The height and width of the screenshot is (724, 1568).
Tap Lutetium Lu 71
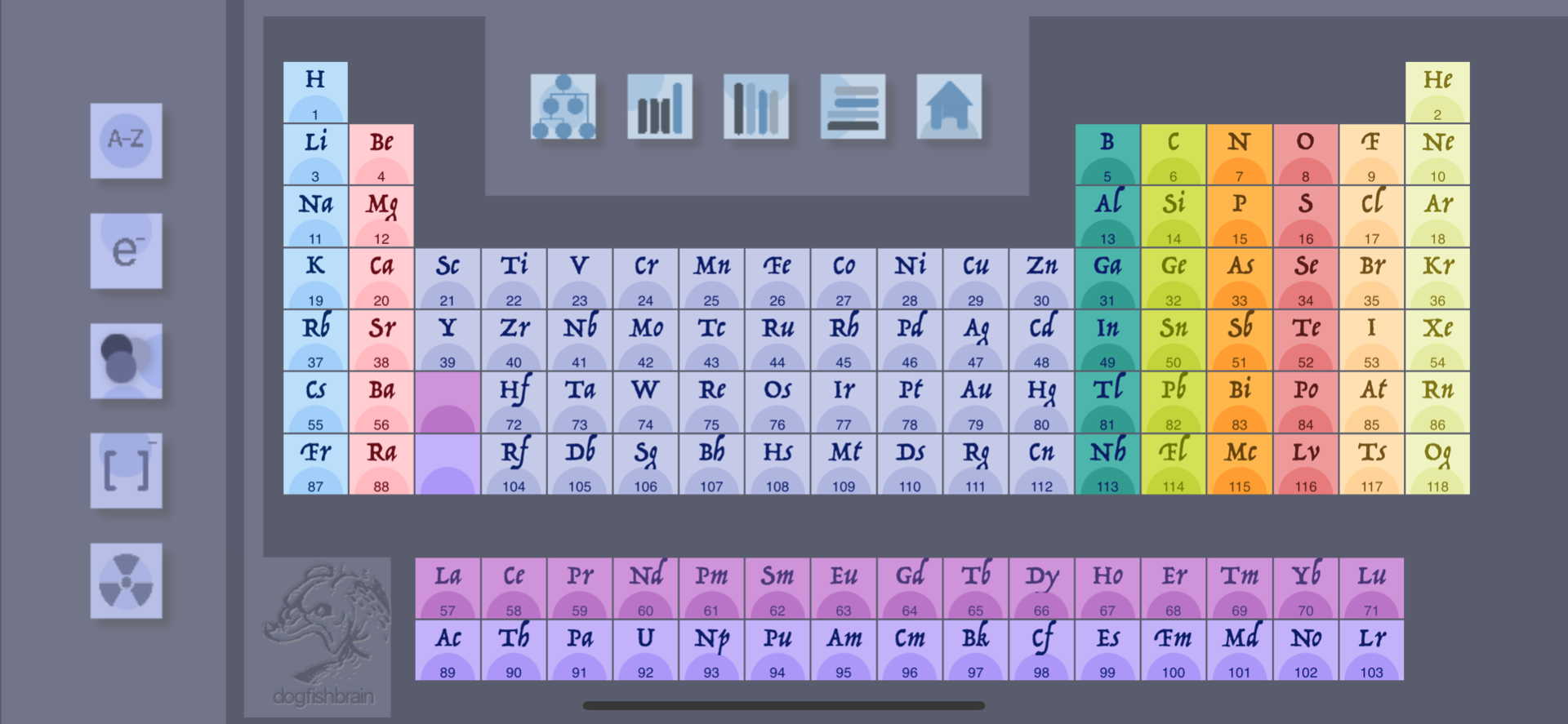1371,589
